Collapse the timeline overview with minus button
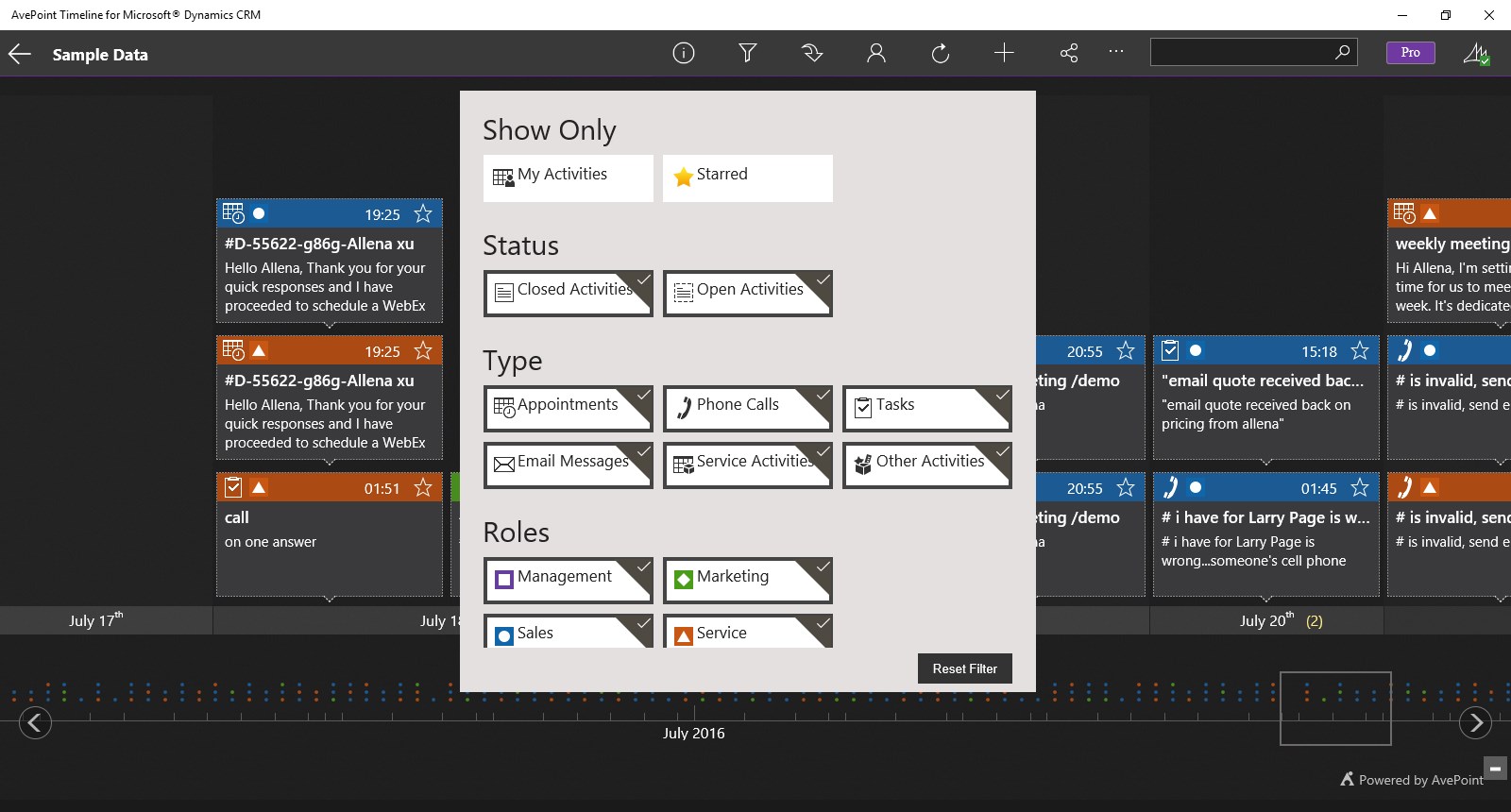1511x812 pixels. point(1495,768)
